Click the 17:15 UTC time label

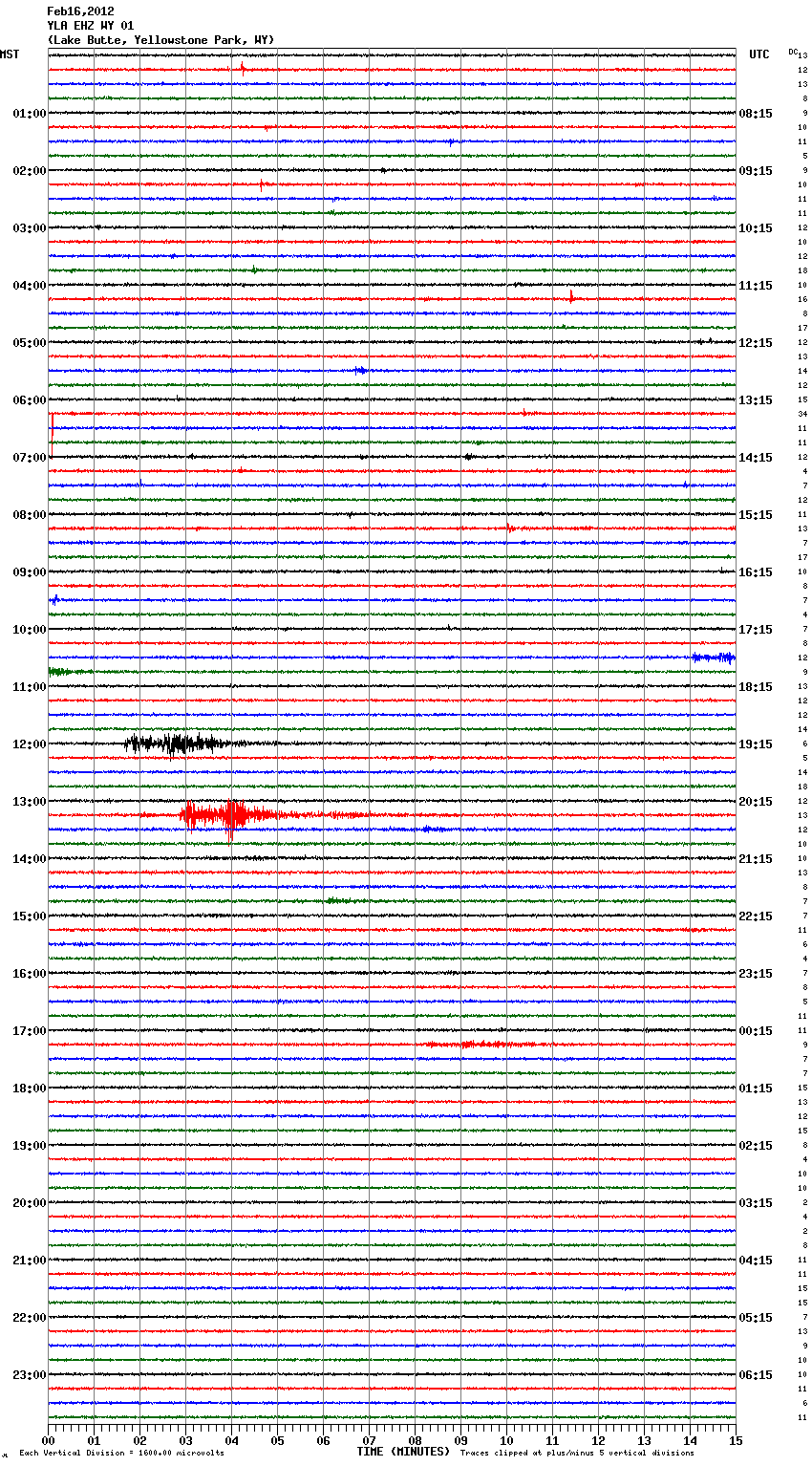756,630
